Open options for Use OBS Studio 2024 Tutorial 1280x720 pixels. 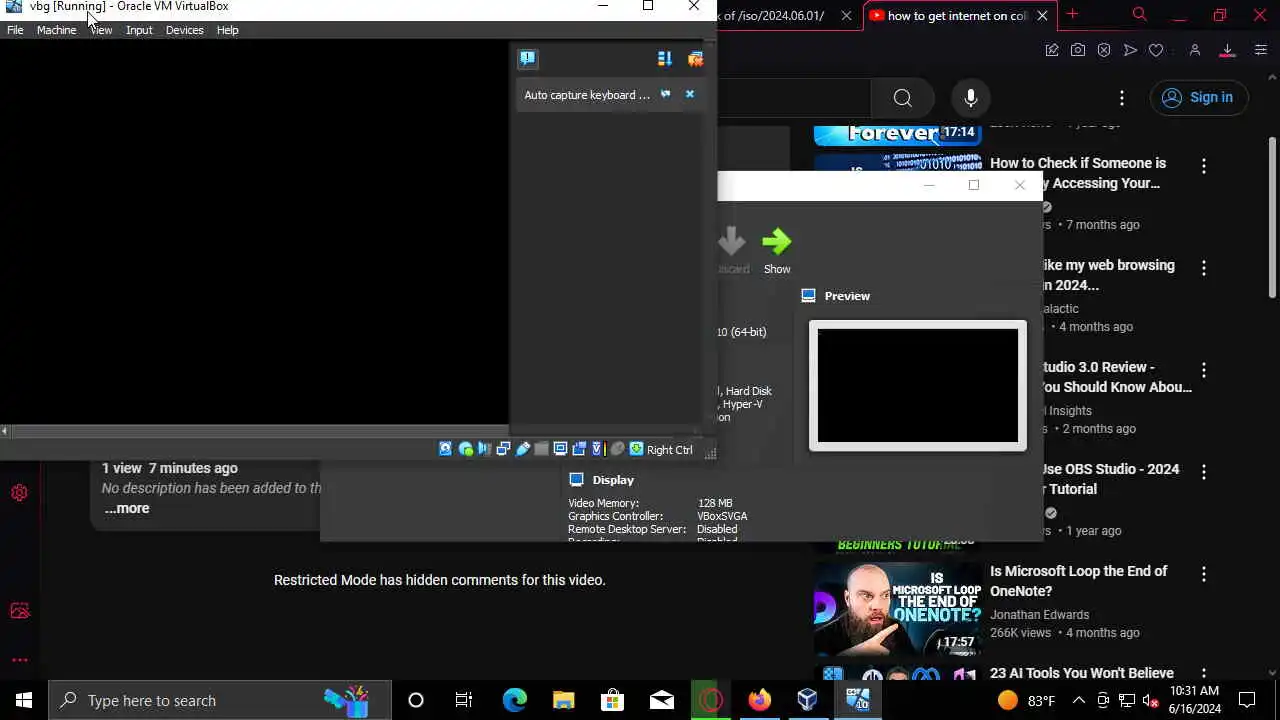click(x=1204, y=472)
